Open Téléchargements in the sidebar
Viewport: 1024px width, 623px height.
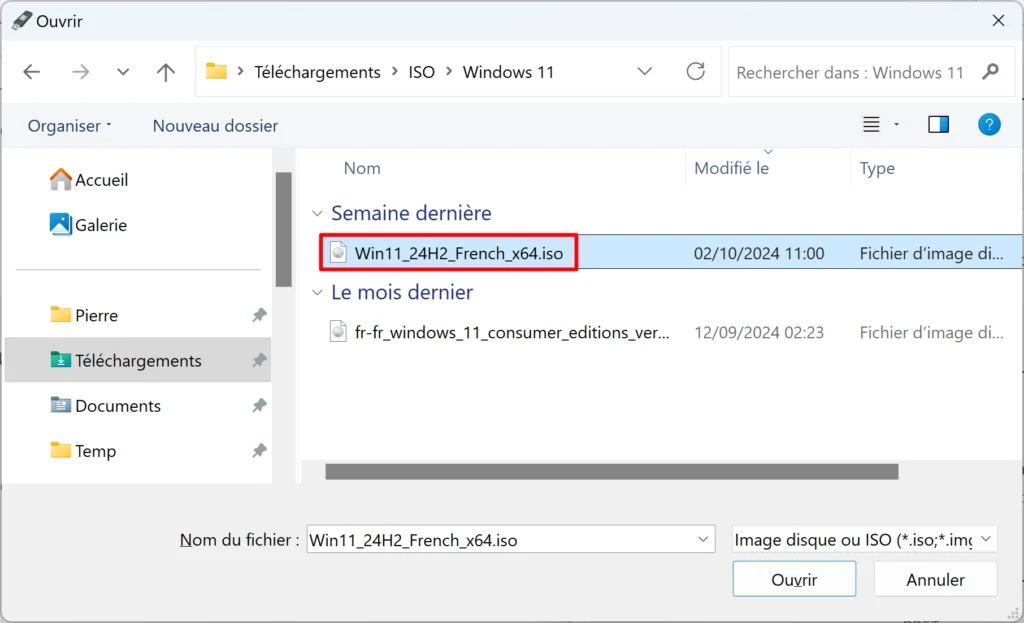(138, 360)
